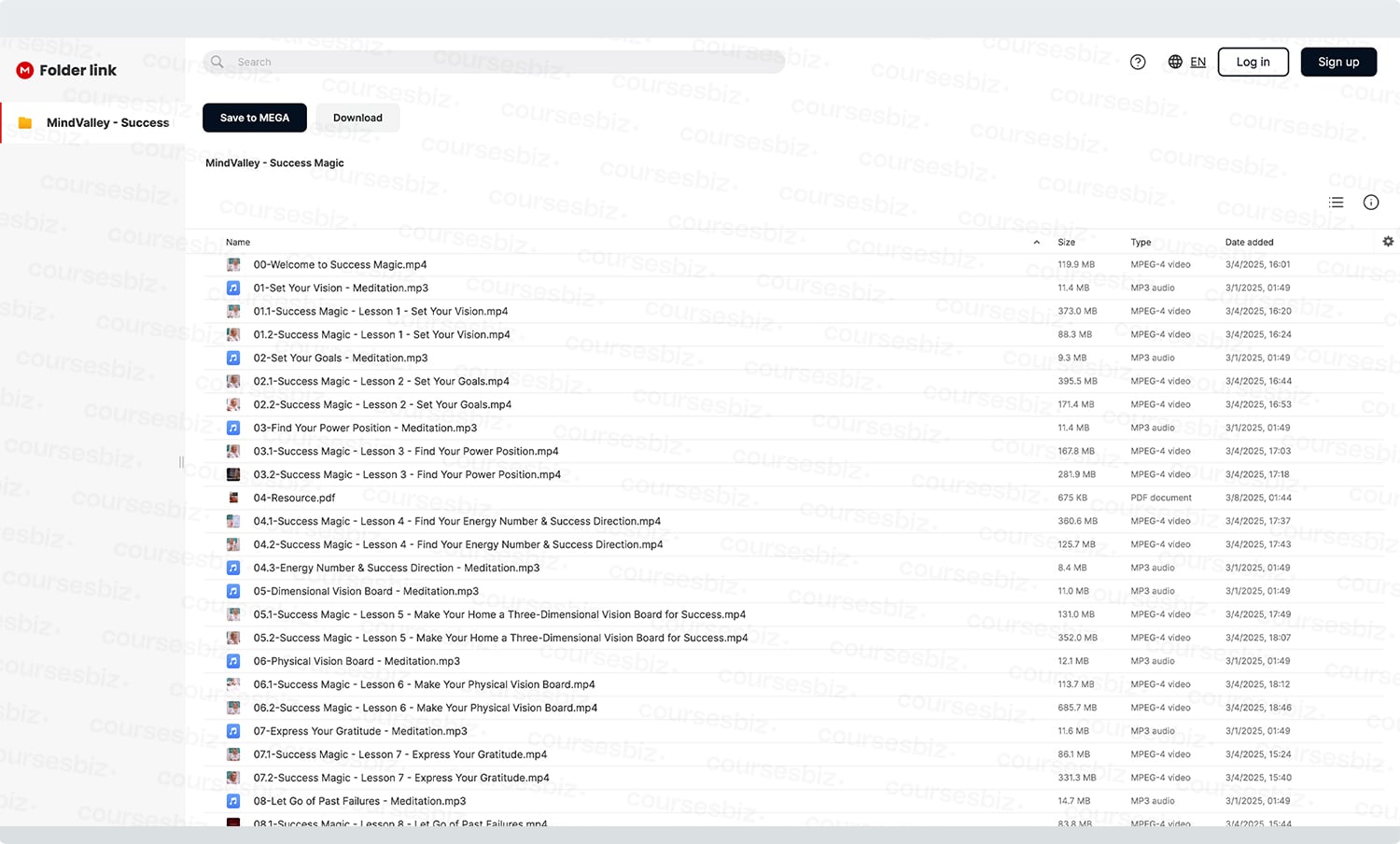The width and height of the screenshot is (1400, 844).
Task: Click date 3/8/2025, 01:44
Action: coord(1258,498)
